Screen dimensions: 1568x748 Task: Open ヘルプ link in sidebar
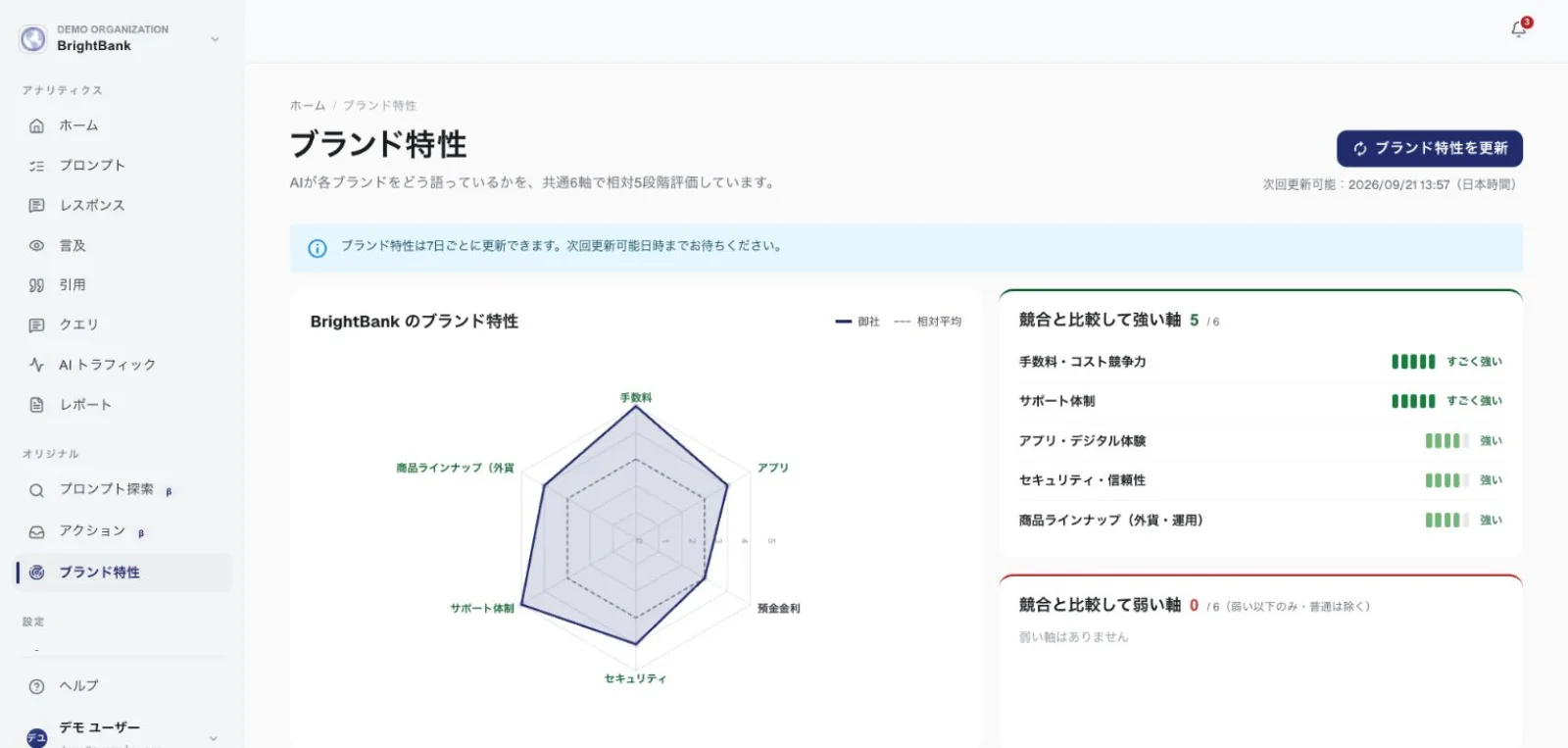tap(124, 686)
